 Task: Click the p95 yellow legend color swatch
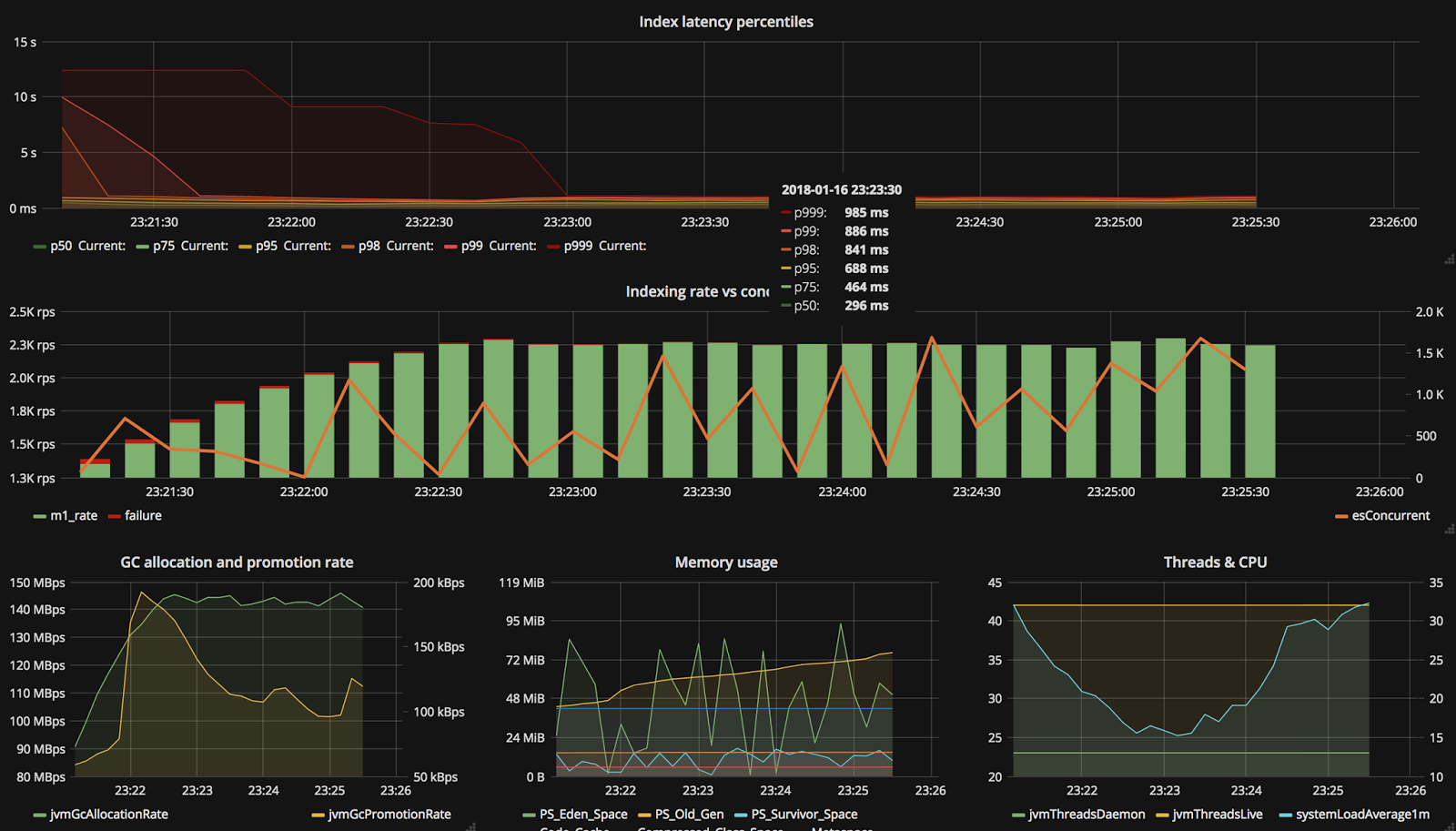(245, 247)
